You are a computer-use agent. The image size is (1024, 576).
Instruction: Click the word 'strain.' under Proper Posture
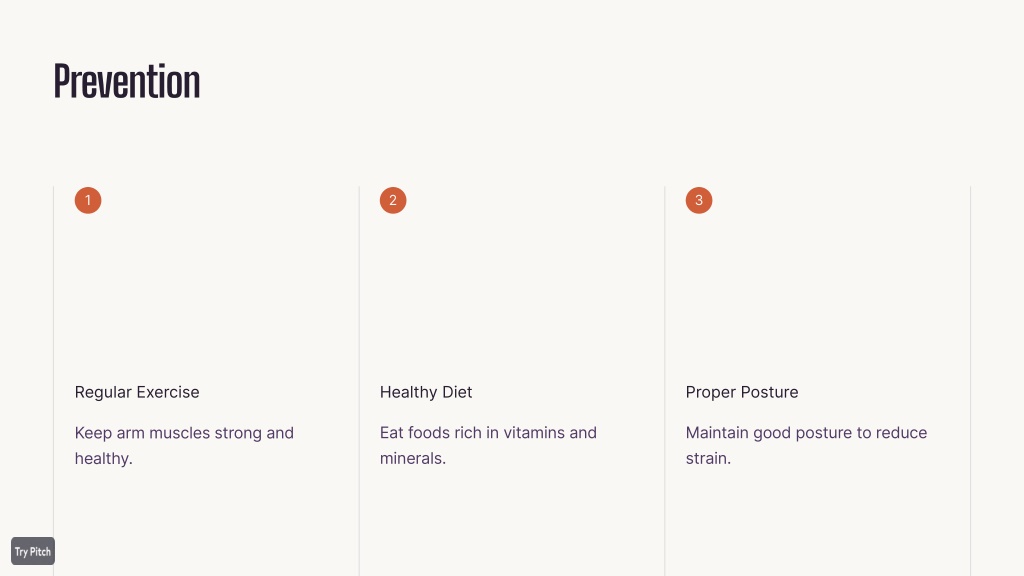(708, 458)
